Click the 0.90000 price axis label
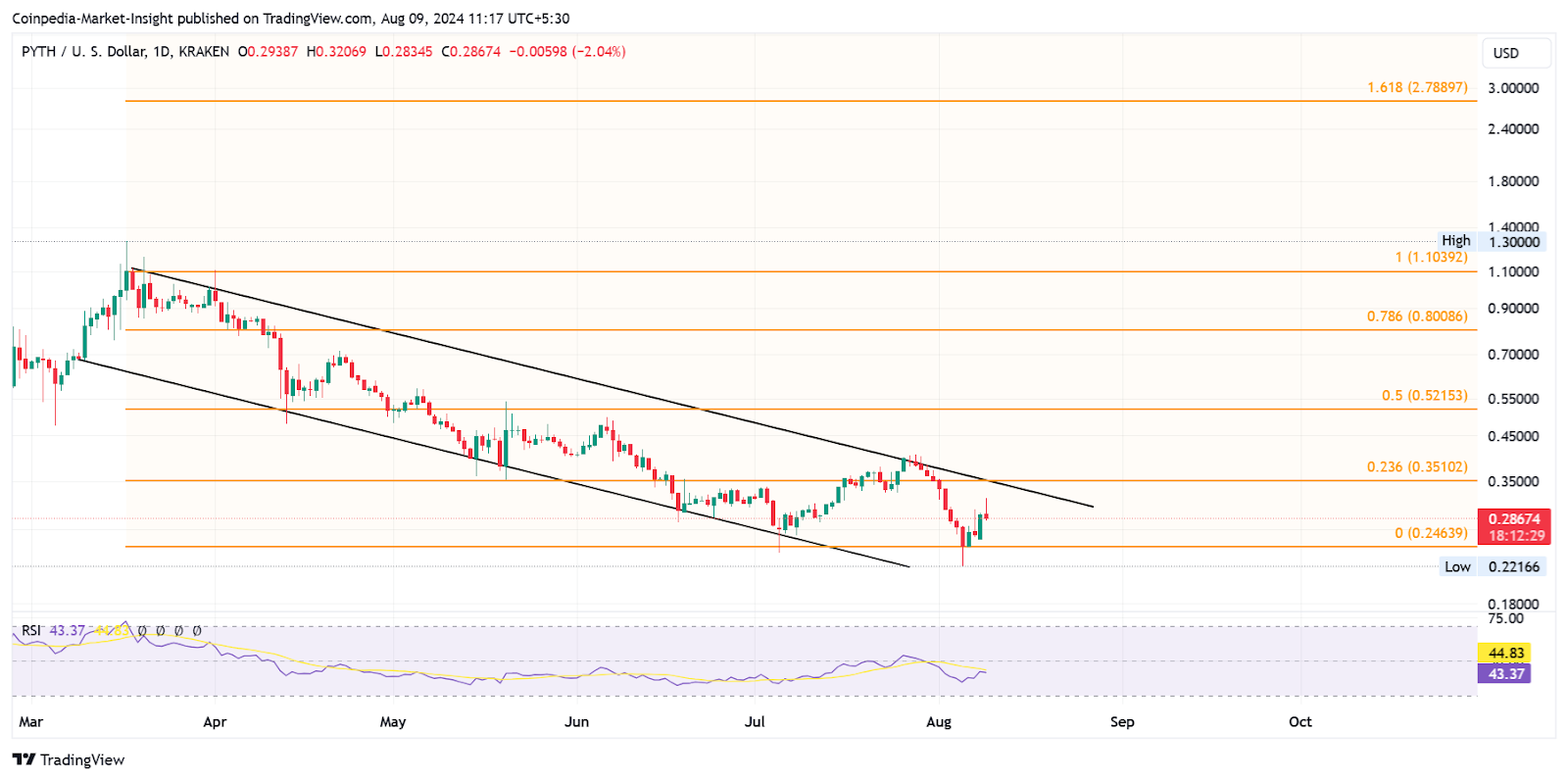1568x780 pixels. pos(1513,309)
